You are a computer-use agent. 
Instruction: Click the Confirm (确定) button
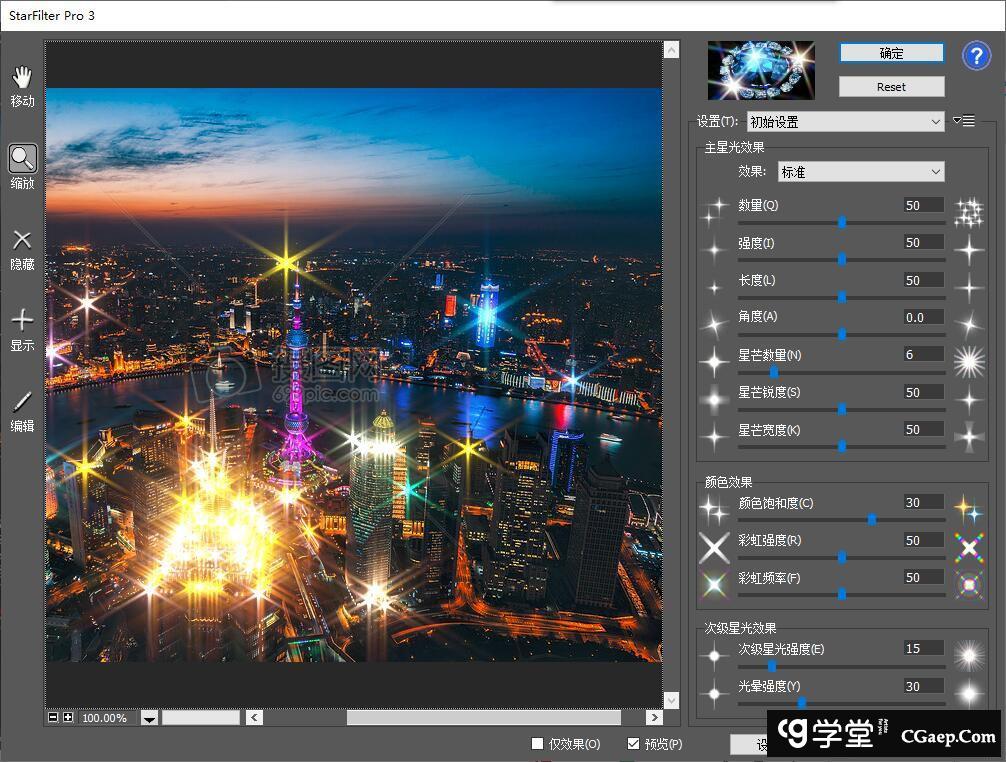pos(891,53)
